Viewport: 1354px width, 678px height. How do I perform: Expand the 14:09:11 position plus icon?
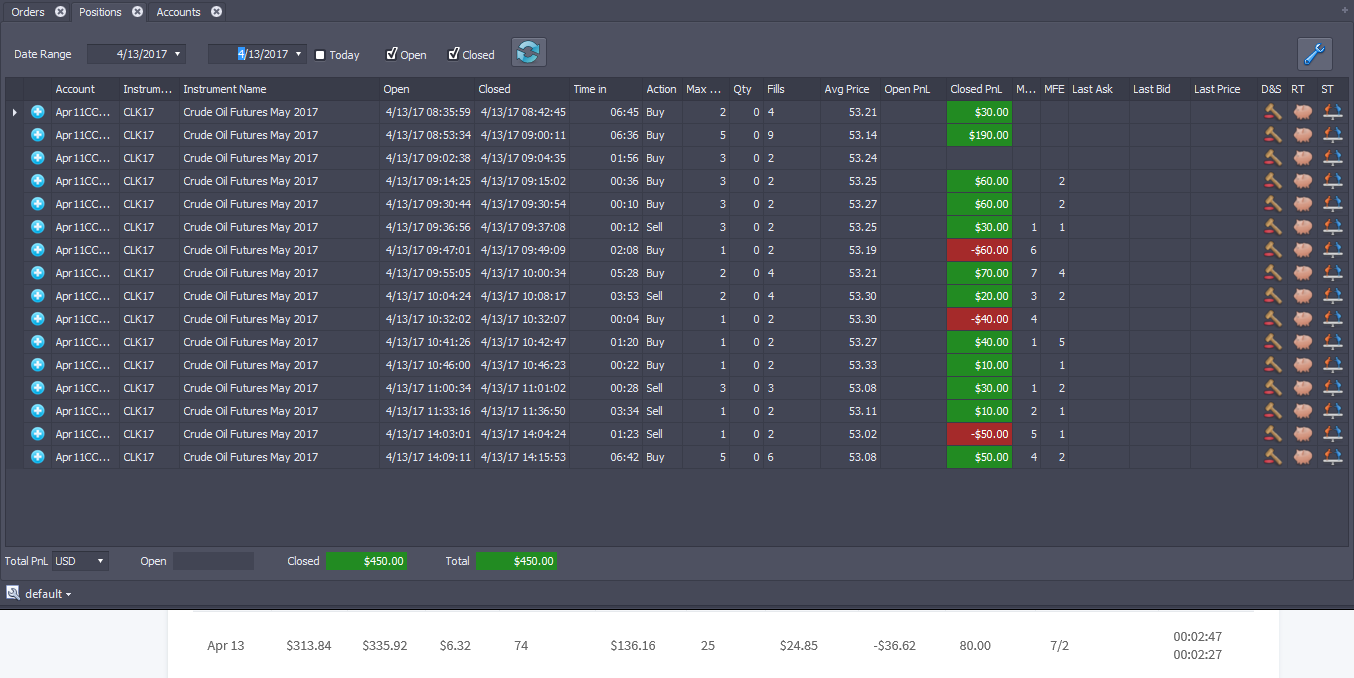38,457
